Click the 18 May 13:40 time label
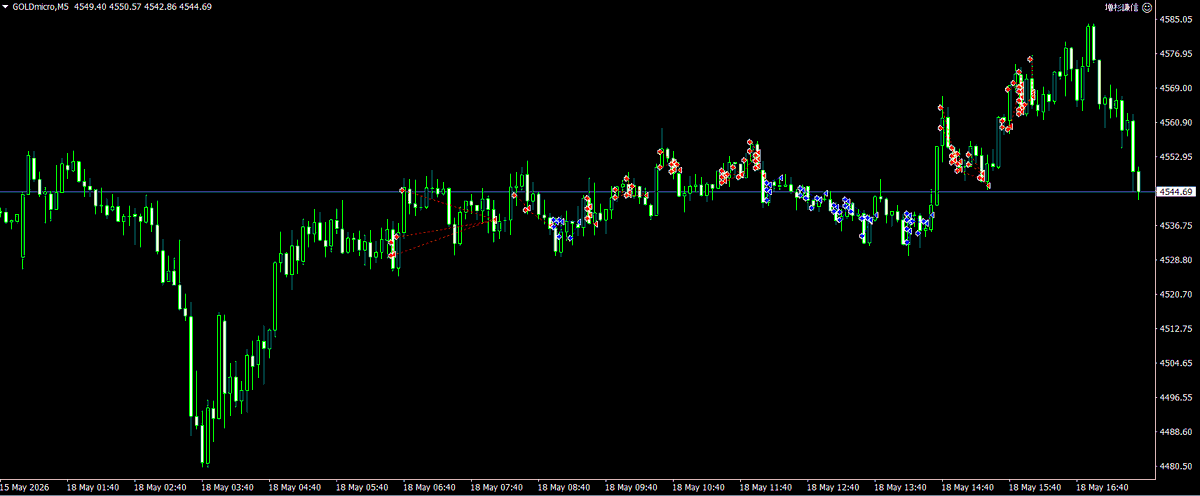Image resolution: width=1200 pixels, height=496 pixels. point(900,487)
